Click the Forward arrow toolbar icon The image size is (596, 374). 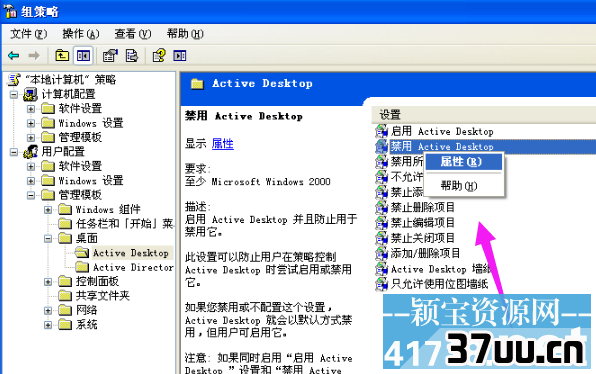tap(34, 56)
